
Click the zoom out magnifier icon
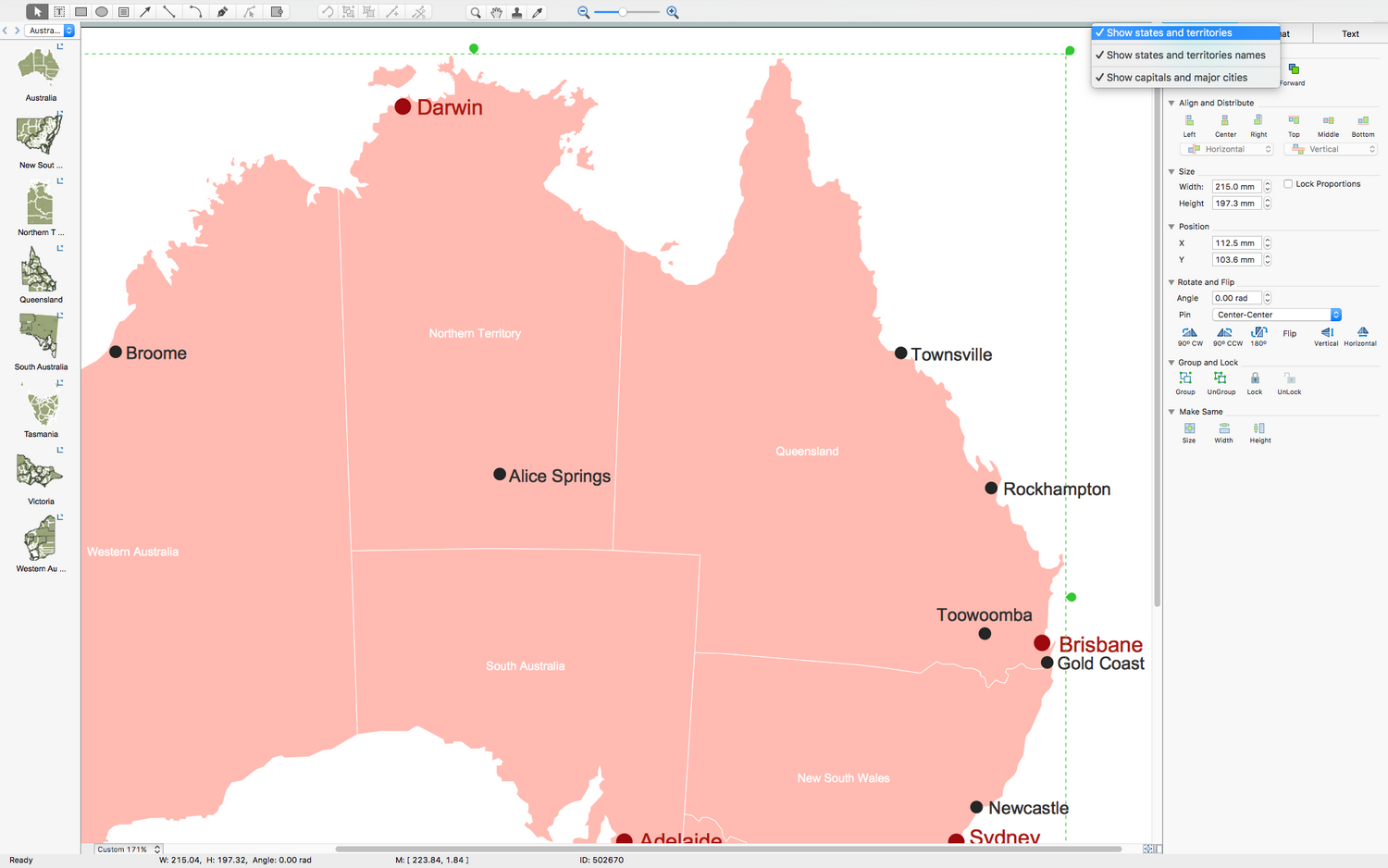tap(583, 12)
